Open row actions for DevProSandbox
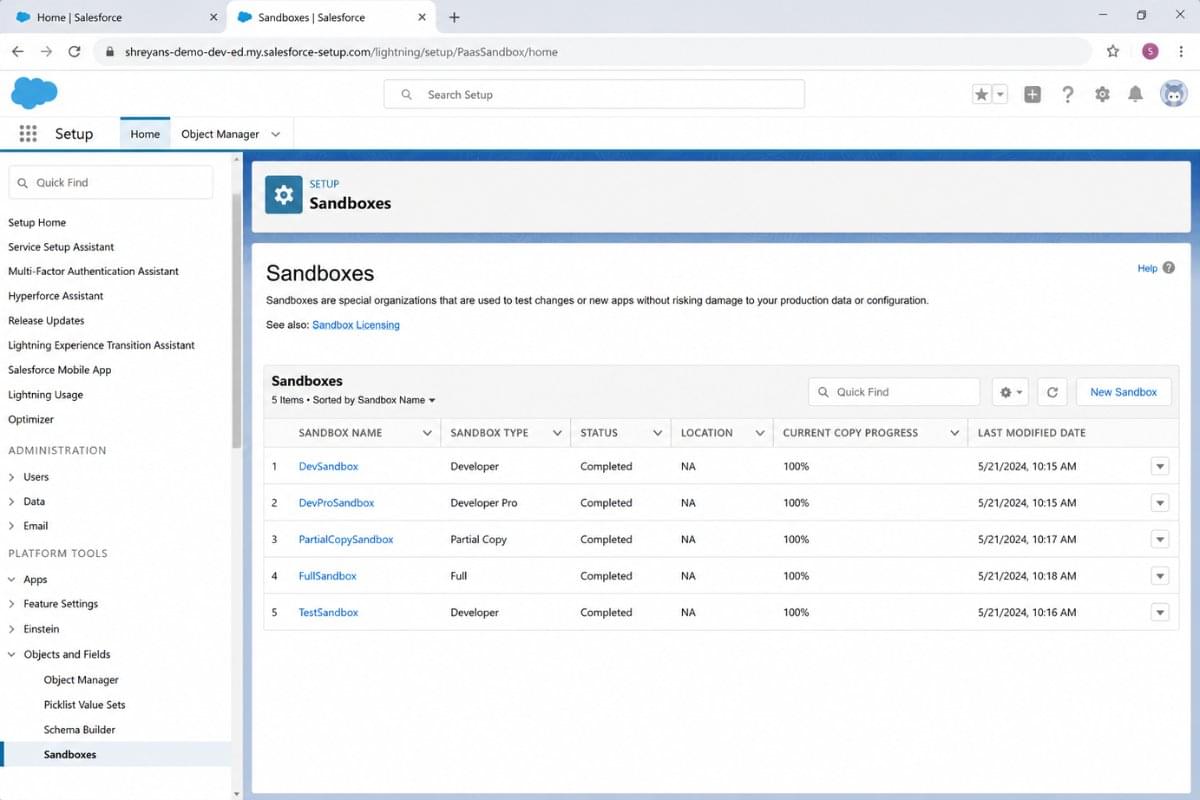 point(1160,503)
